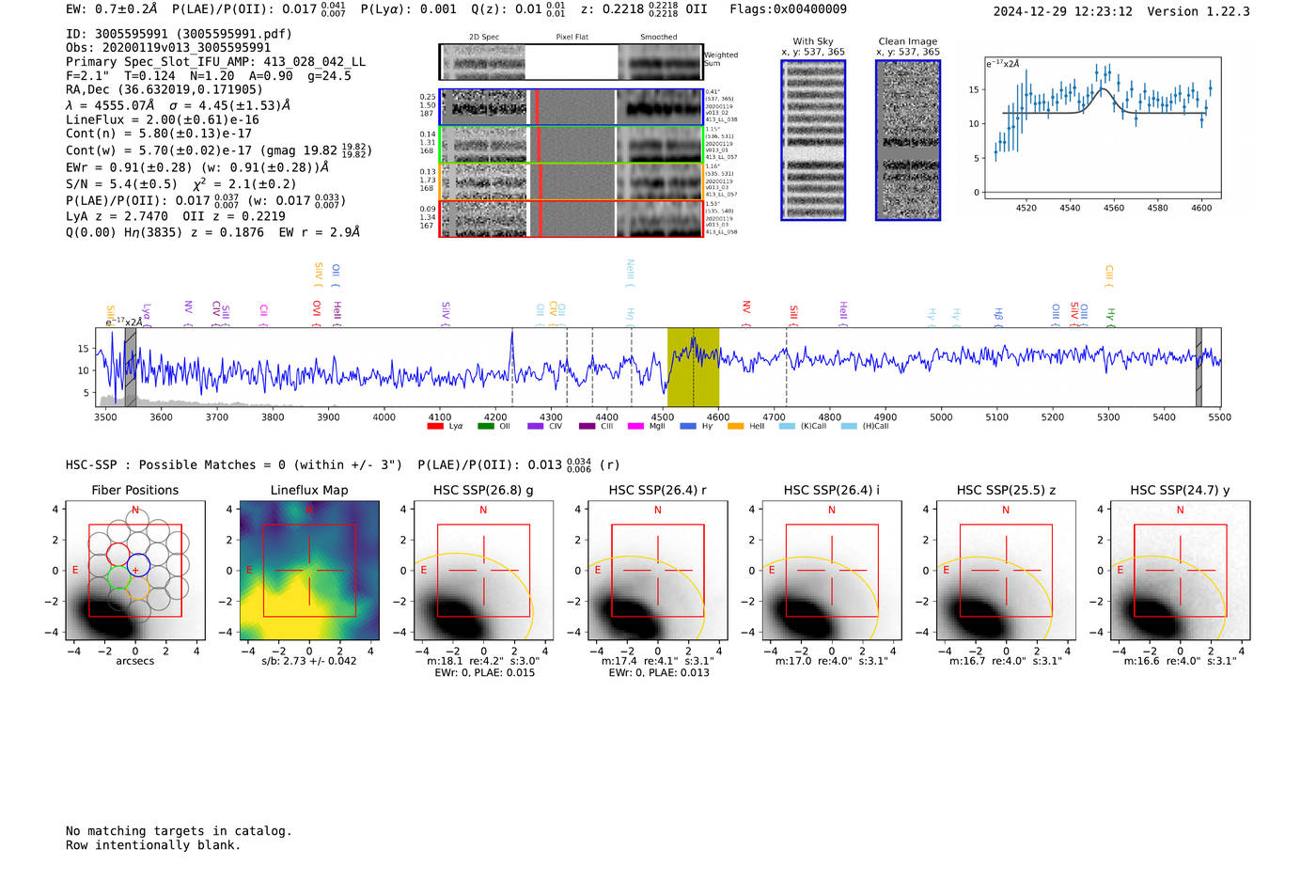Screen dimensions: 1316x896
Task: Select the green-bordered fiber spectrum row
Action: [x=571, y=145]
